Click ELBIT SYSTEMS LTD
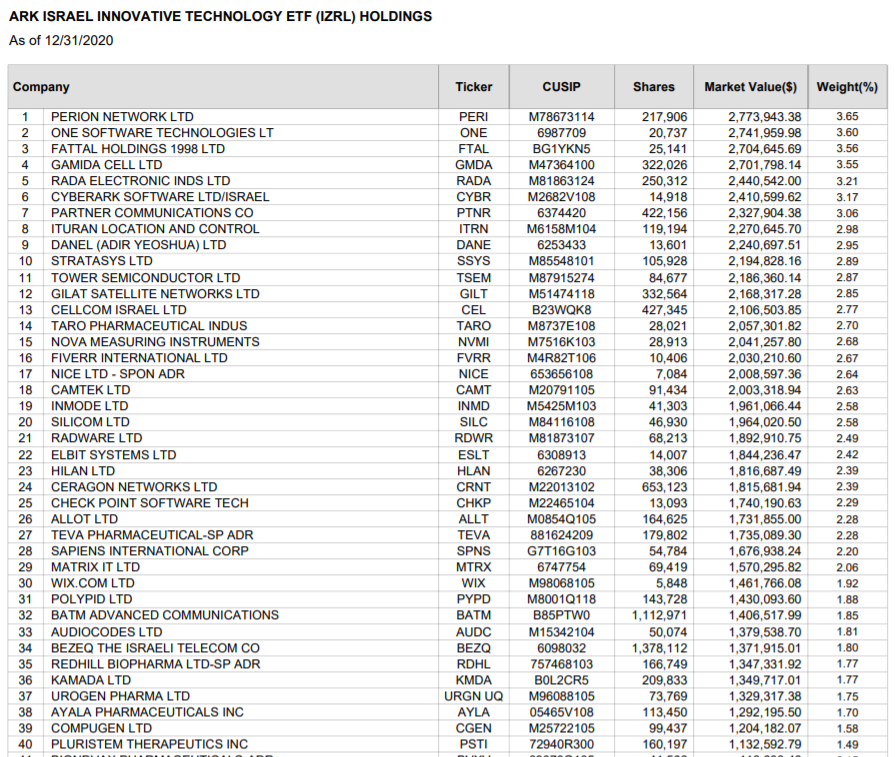895x757 pixels. (114, 454)
